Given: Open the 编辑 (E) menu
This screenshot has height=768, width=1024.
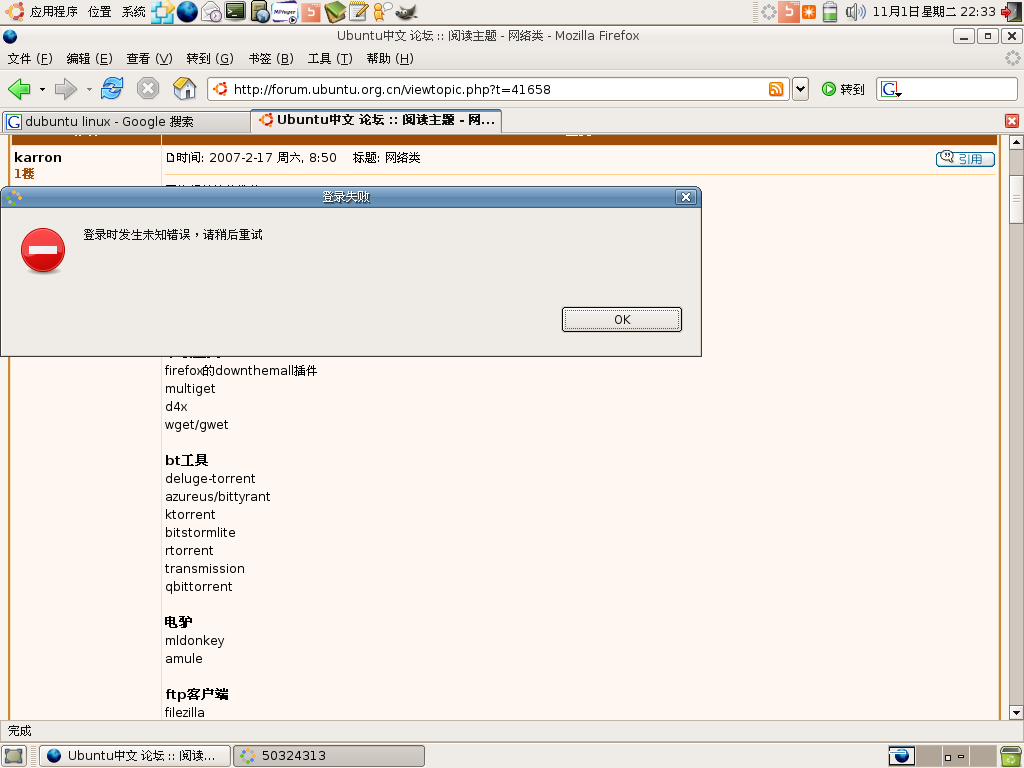Looking at the screenshot, I should click(89, 59).
